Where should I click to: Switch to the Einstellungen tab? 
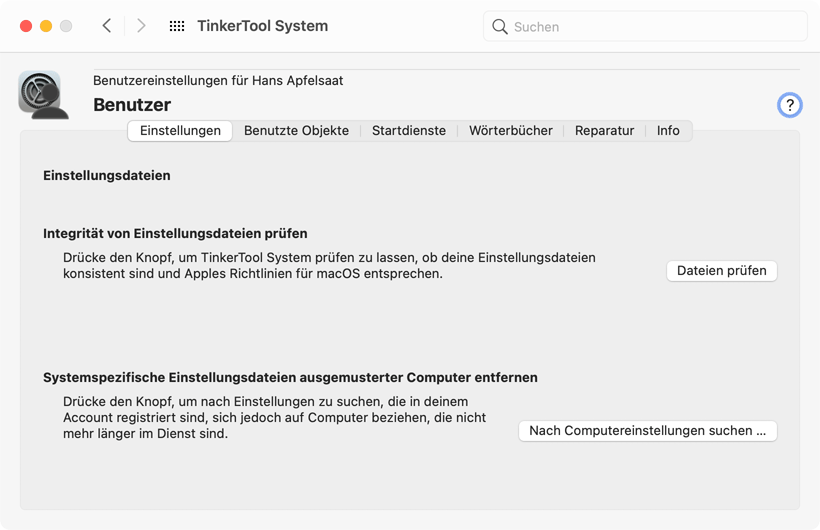click(180, 130)
